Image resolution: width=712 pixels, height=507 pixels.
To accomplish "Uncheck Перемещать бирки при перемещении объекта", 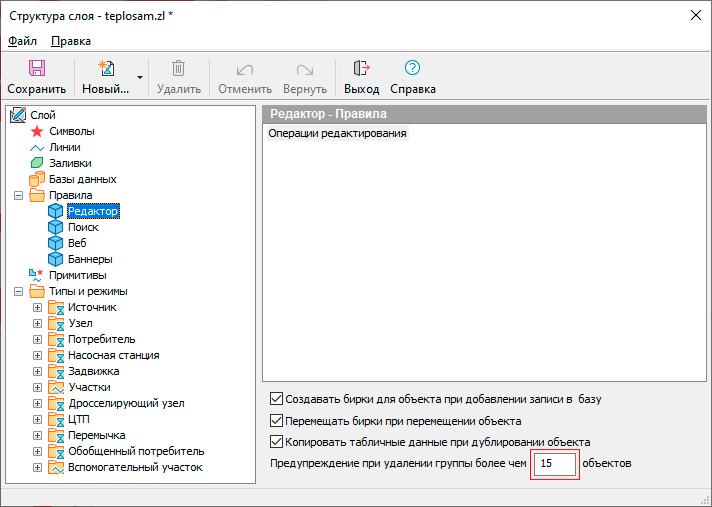I will (x=277, y=421).
